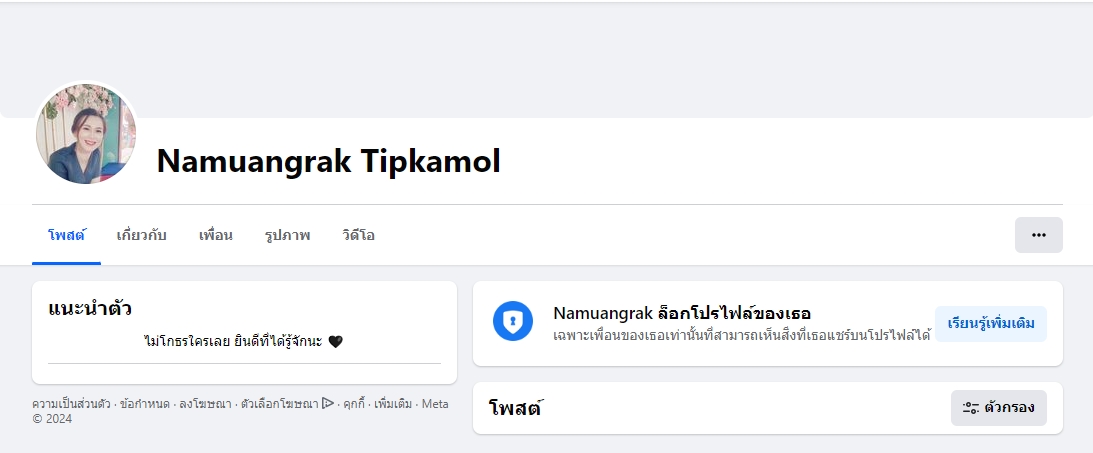Open the three-dot more options menu
This screenshot has width=1093, height=453.
(1038, 235)
